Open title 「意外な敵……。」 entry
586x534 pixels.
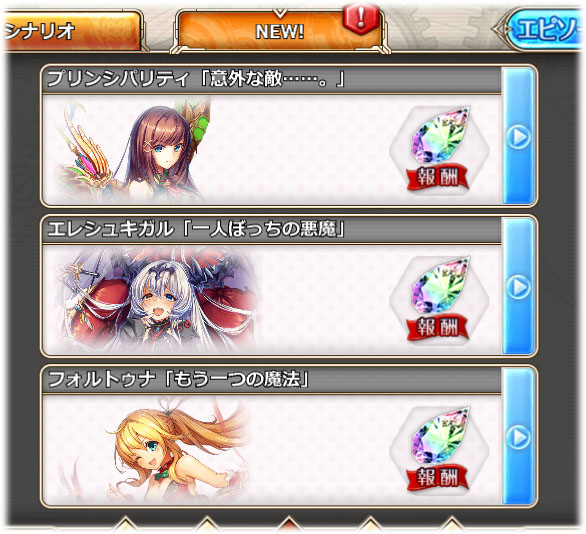(272, 80)
